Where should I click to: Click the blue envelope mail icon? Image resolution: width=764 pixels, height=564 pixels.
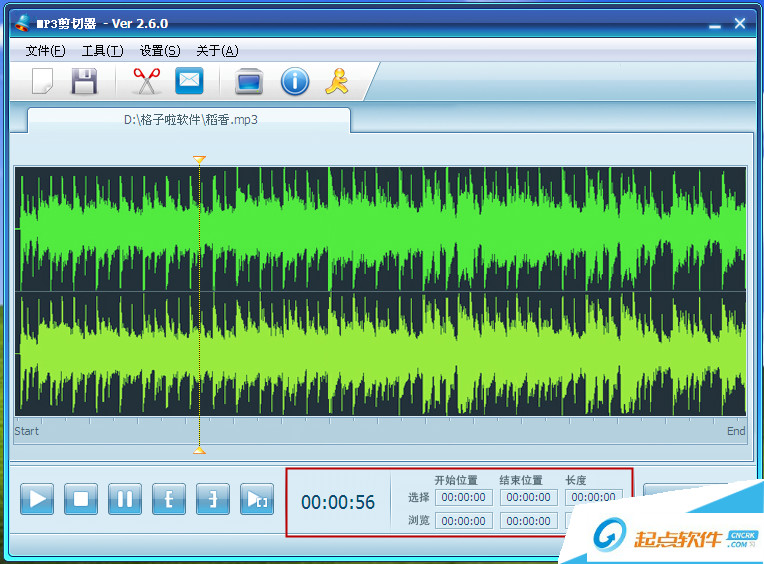click(x=189, y=80)
